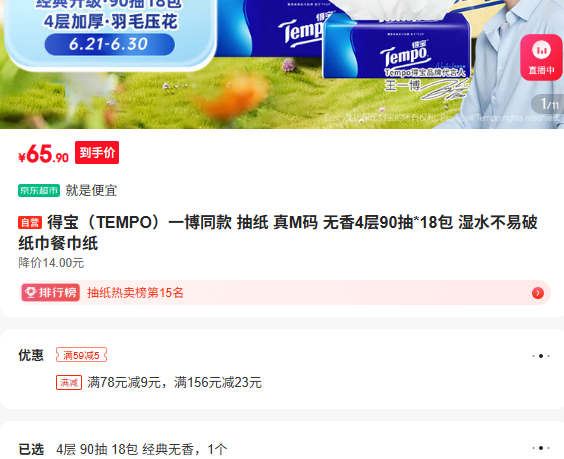Click 满78元减9元 discount text
Screen dimensions: 564x459
124,382
